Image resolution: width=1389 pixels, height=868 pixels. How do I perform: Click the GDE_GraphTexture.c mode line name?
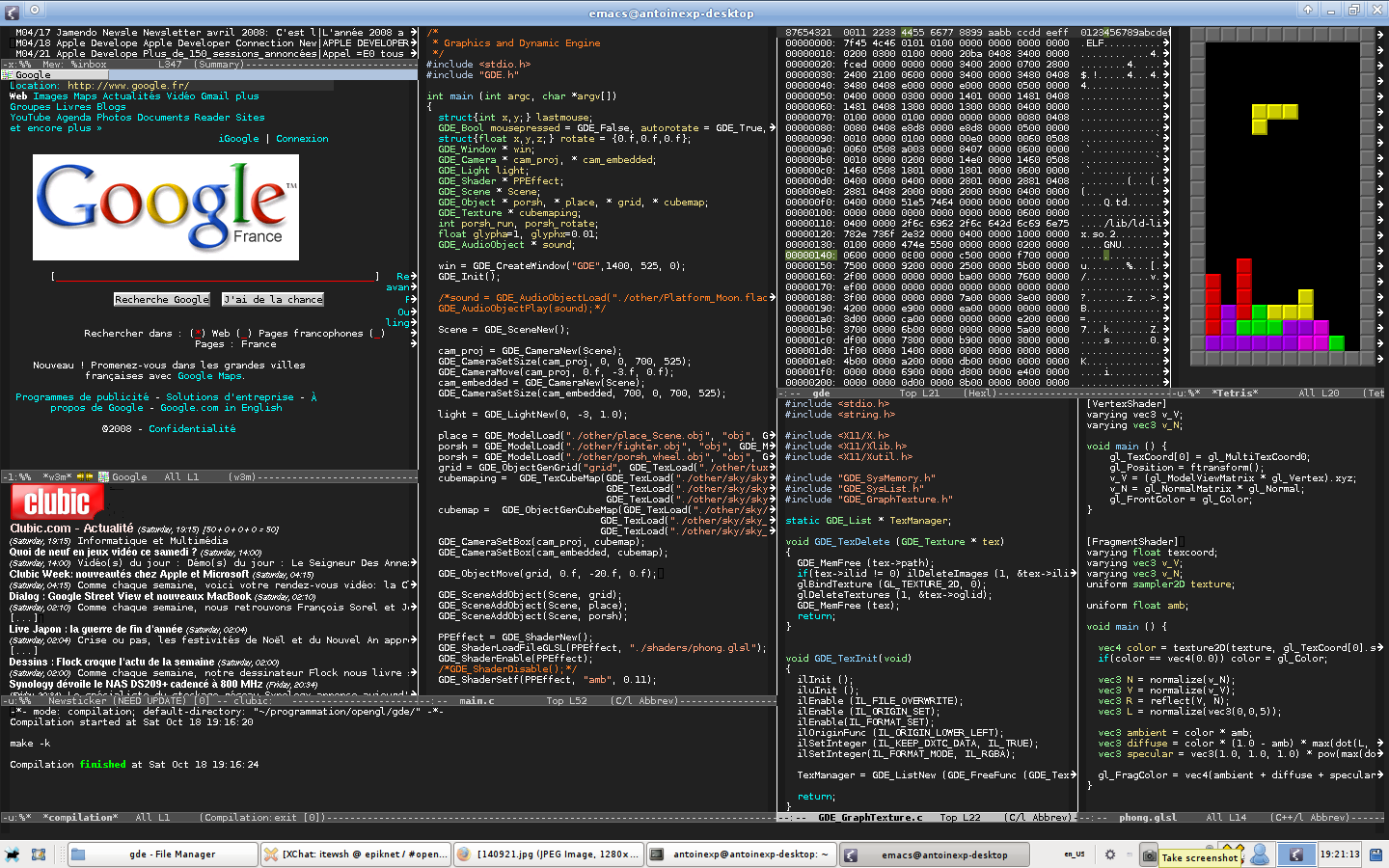coord(870,818)
